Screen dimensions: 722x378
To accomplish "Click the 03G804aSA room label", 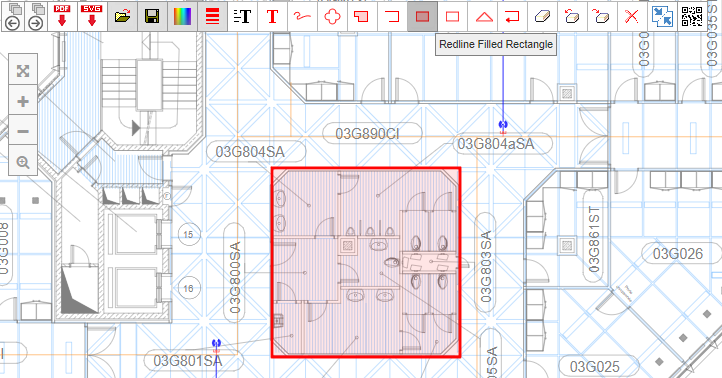I will coord(496,144).
